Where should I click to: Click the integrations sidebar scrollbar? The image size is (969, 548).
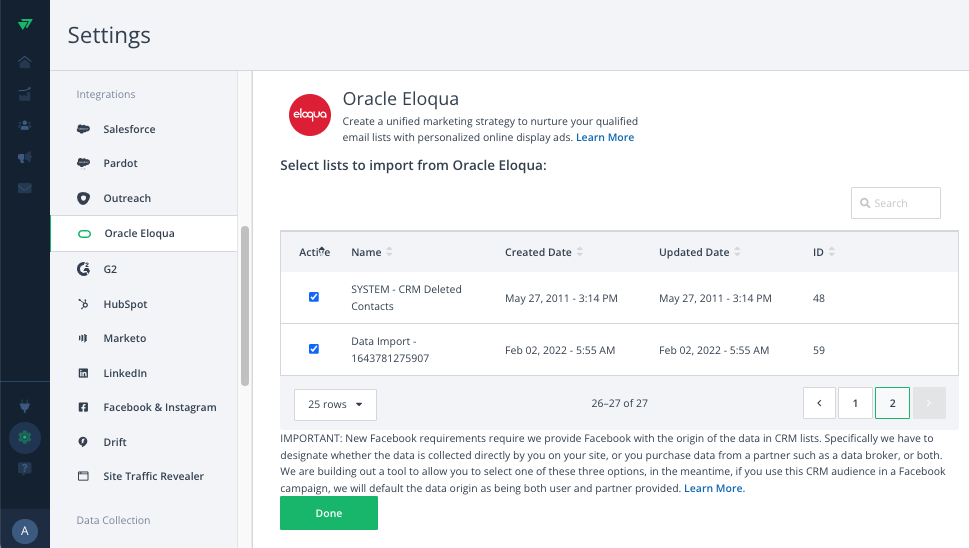point(245,305)
